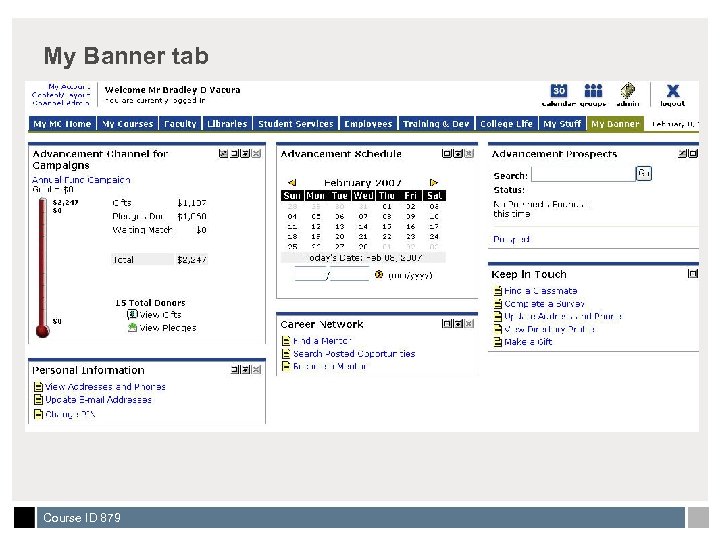
Task: Detach the Career Network panel
Action: coord(458,324)
